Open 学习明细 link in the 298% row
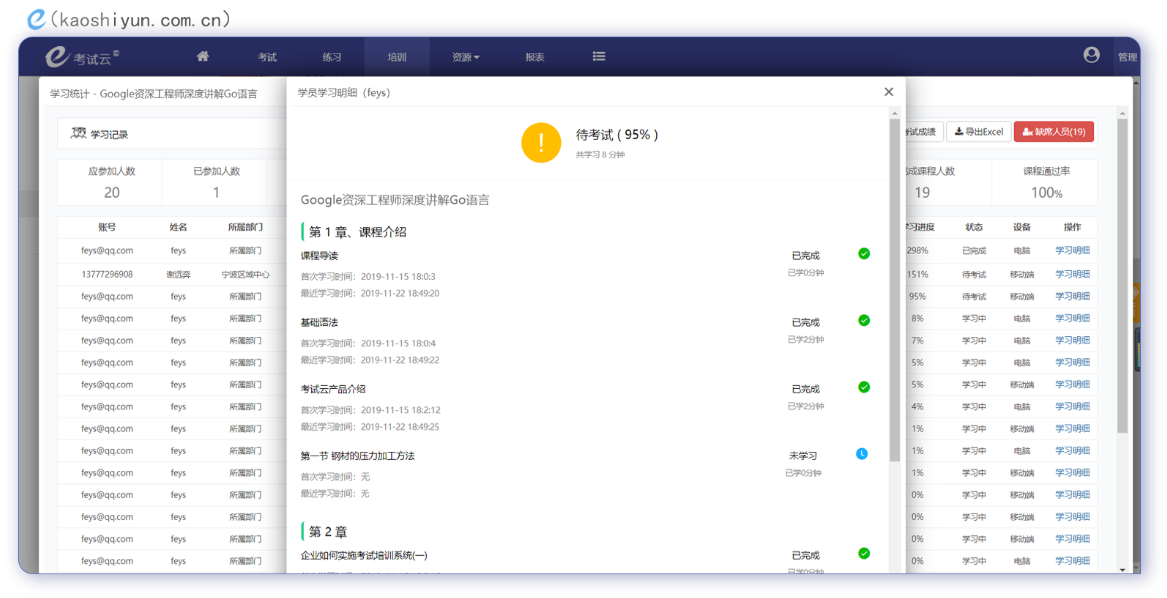The width and height of the screenshot is (1167, 598). point(1072,251)
